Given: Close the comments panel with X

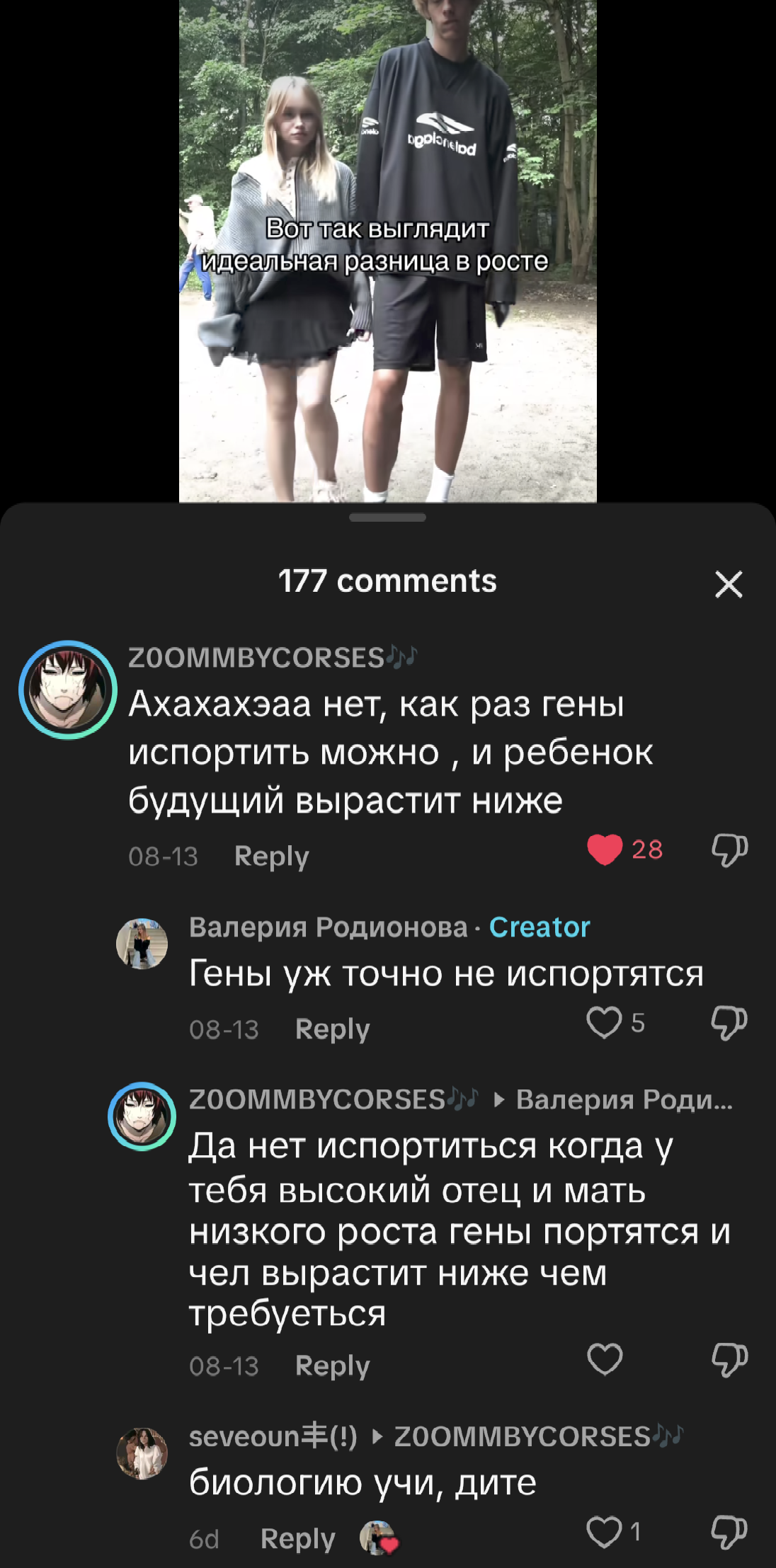Looking at the screenshot, I should coord(729,585).
